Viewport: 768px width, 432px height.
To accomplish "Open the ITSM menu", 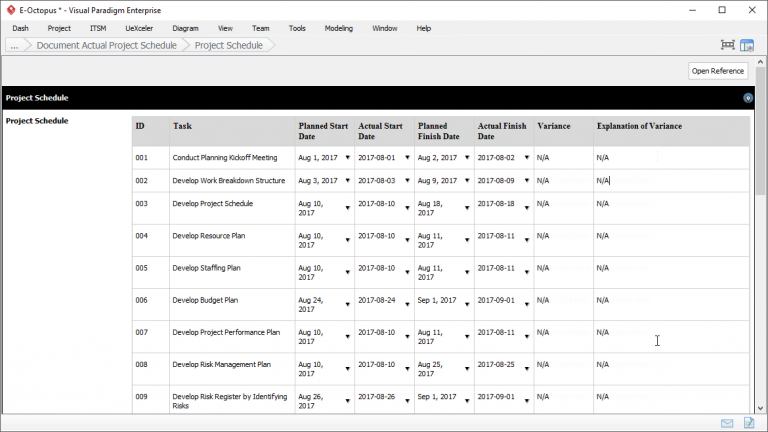I will click(98, 28).
